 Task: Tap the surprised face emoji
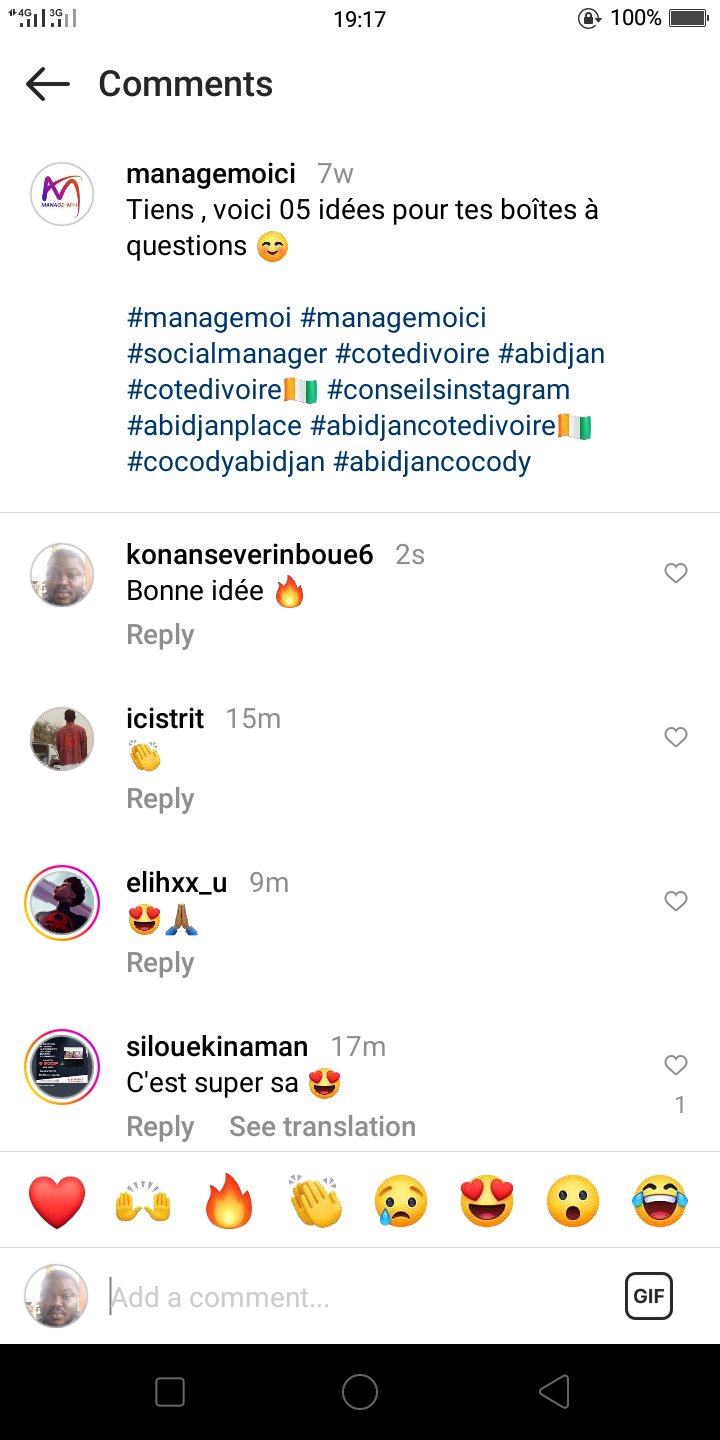[x=573, y=1201]
